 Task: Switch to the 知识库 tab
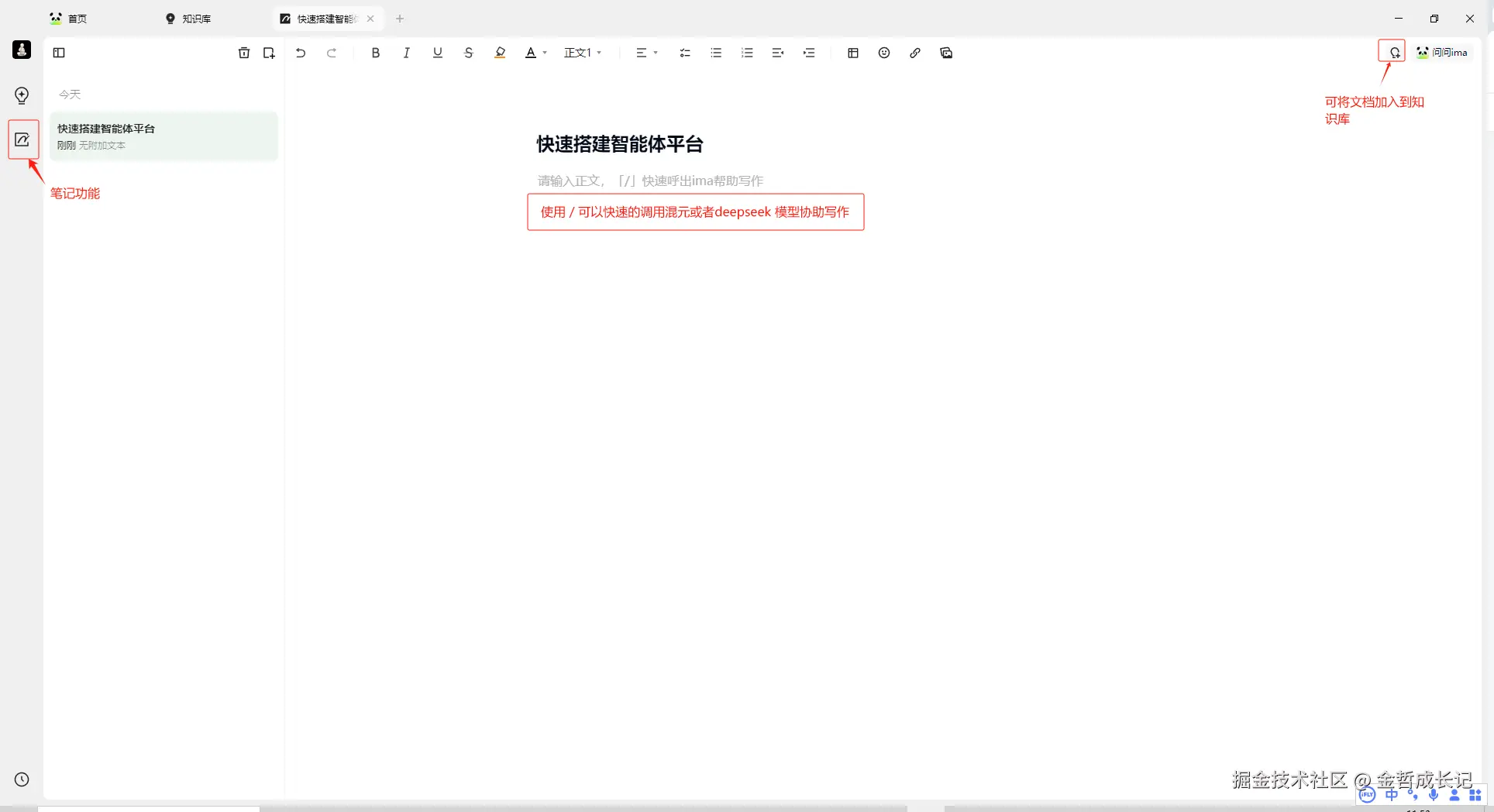(x=188, y=19)
